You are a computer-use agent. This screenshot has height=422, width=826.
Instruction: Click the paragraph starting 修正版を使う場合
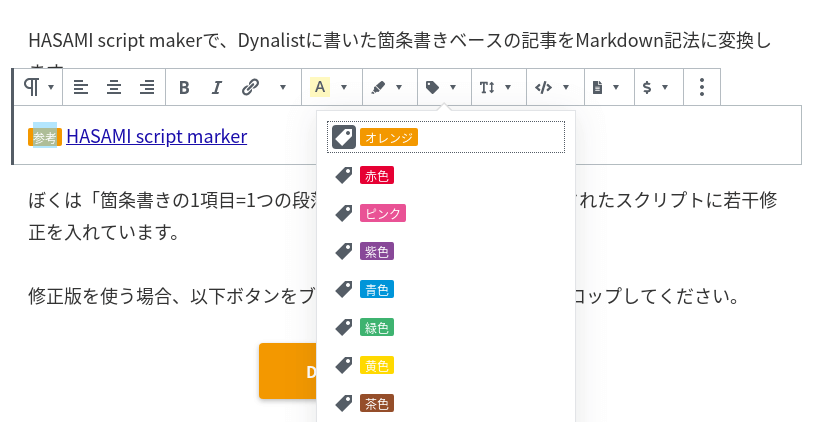[384, 296]
